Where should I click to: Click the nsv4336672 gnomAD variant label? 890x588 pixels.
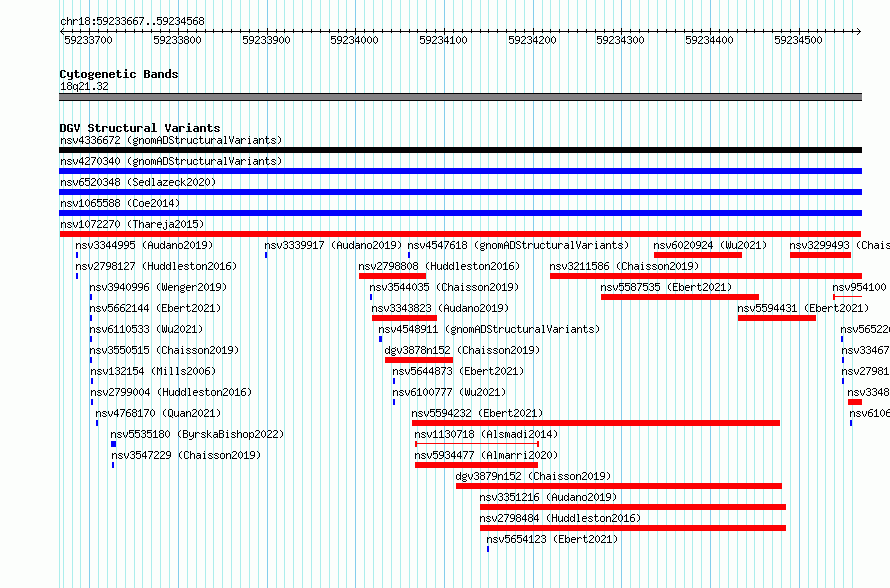tap(171, 140)
